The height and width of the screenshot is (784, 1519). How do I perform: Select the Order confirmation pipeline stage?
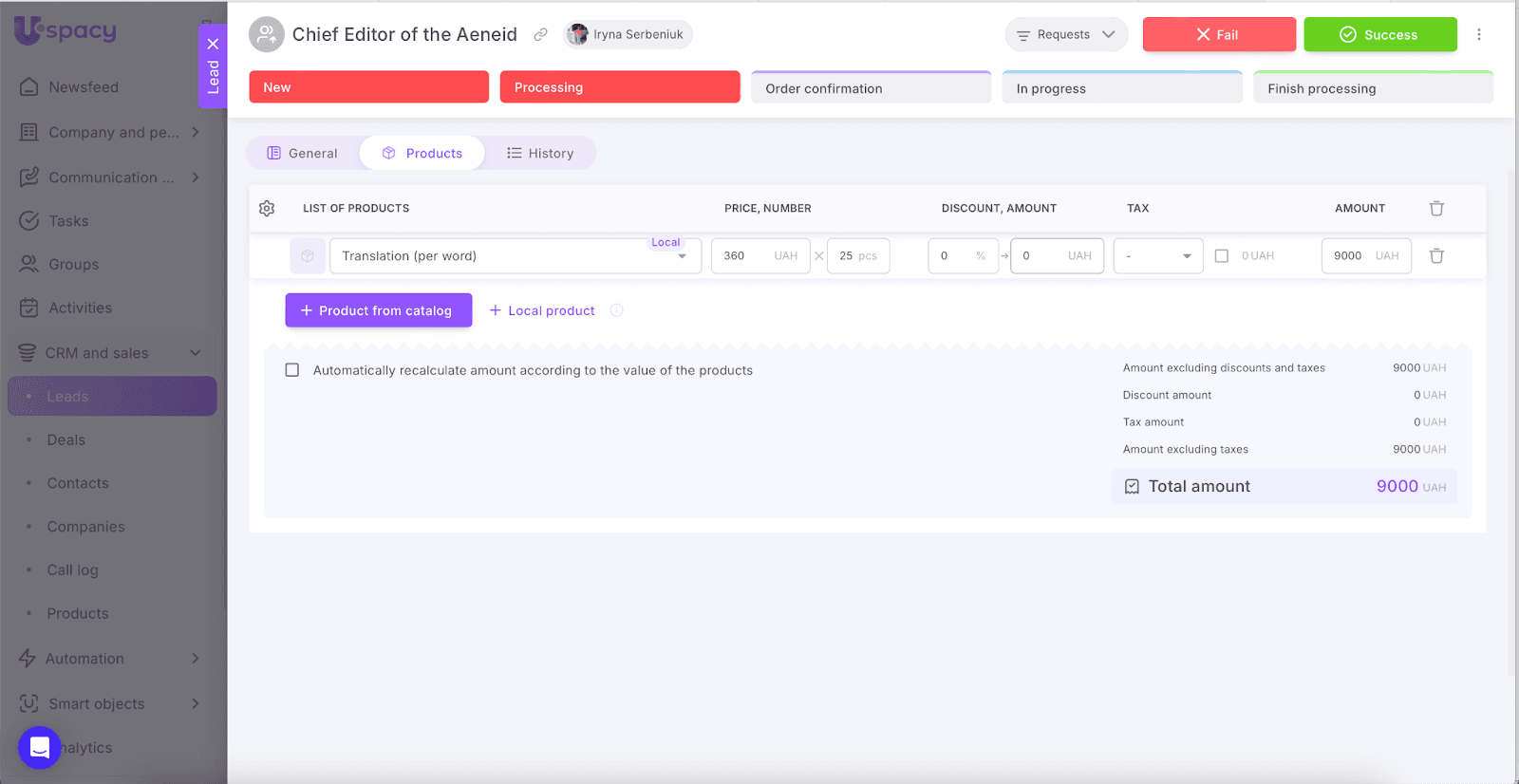pos(871,88)
